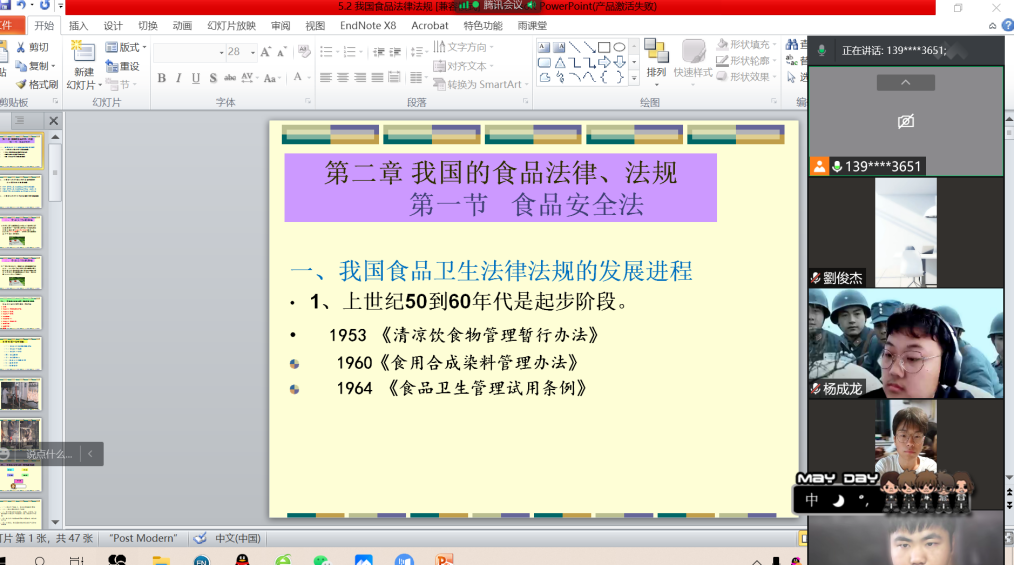Select the oval shape in shapes gallery
The width and height of the screenshot is (1014, 565).
[x=620, y=47]
